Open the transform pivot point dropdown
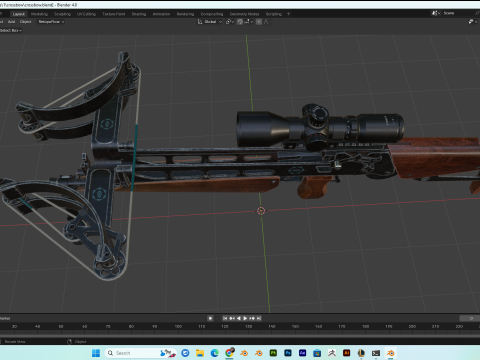This screenshot has width=480, height=360. click(x=230, y=22)
